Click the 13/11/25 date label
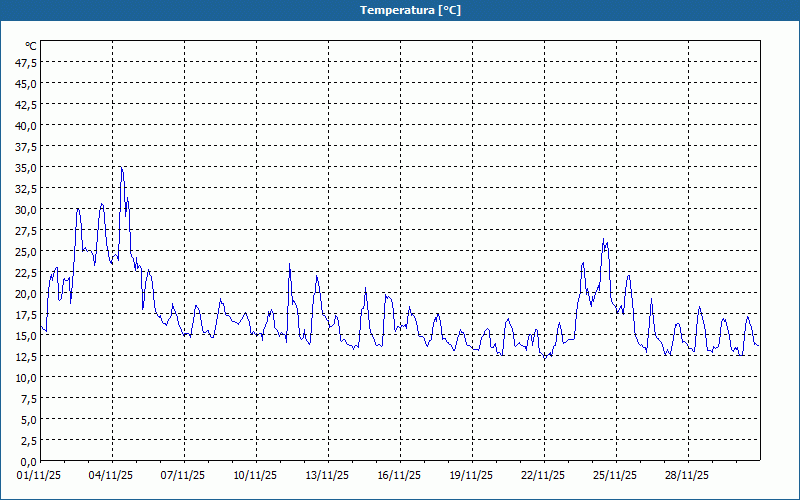Screen dimensions: 800x500 tap(328, 475)
